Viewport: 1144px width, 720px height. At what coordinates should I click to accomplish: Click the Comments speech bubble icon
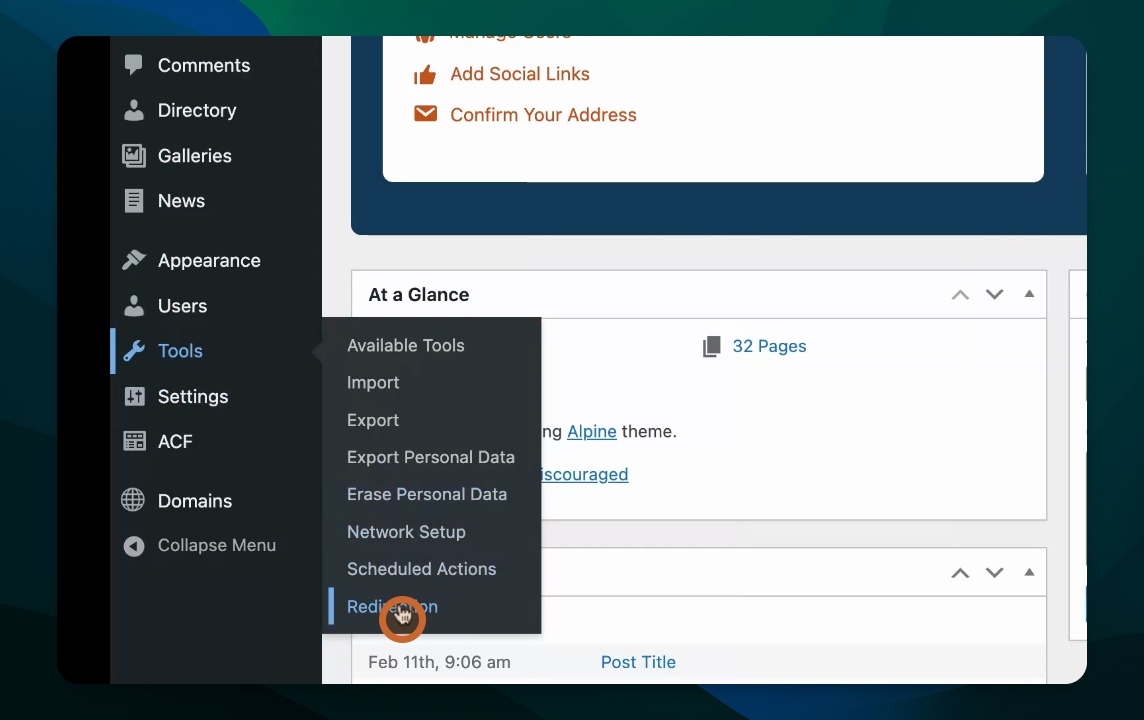click(134, 65)
